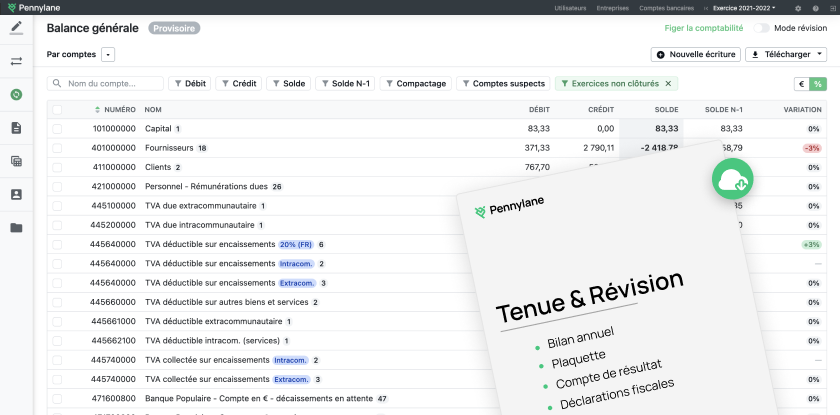Click TVA déductible extracommunautaire row name
The image size is (840, 415).
[214, 322]
